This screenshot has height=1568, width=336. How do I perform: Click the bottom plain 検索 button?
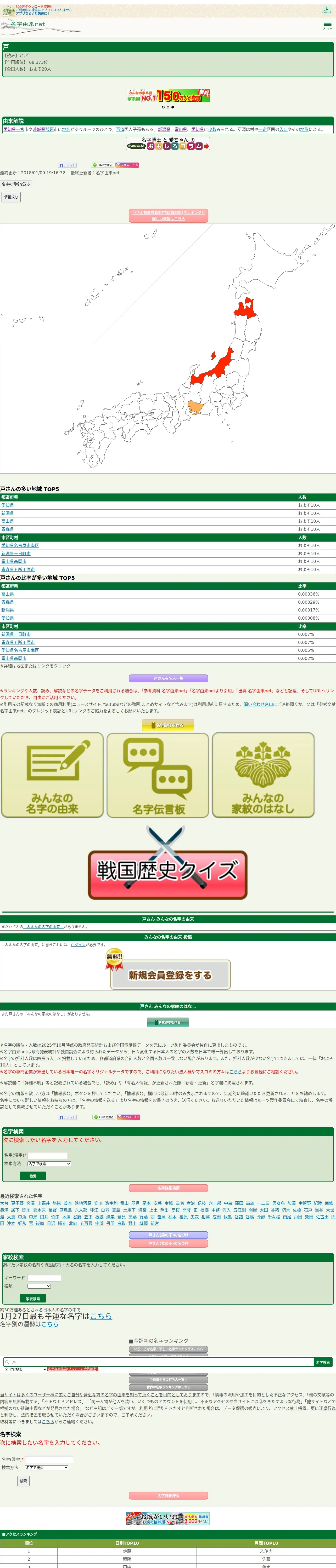(x=23, y=1481)
